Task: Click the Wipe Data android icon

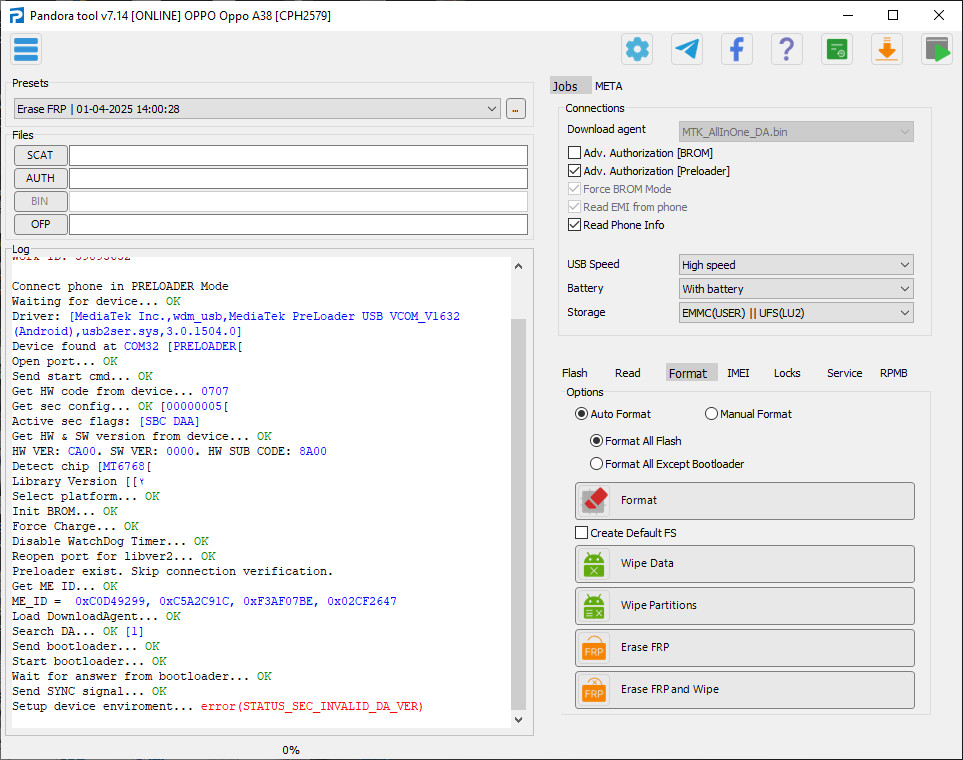Action: pos(594,563)
